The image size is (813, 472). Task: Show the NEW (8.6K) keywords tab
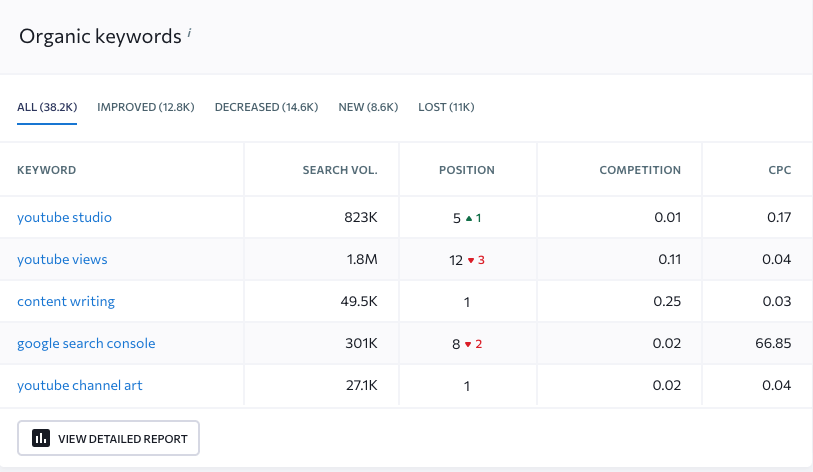(x=368, y=107)
